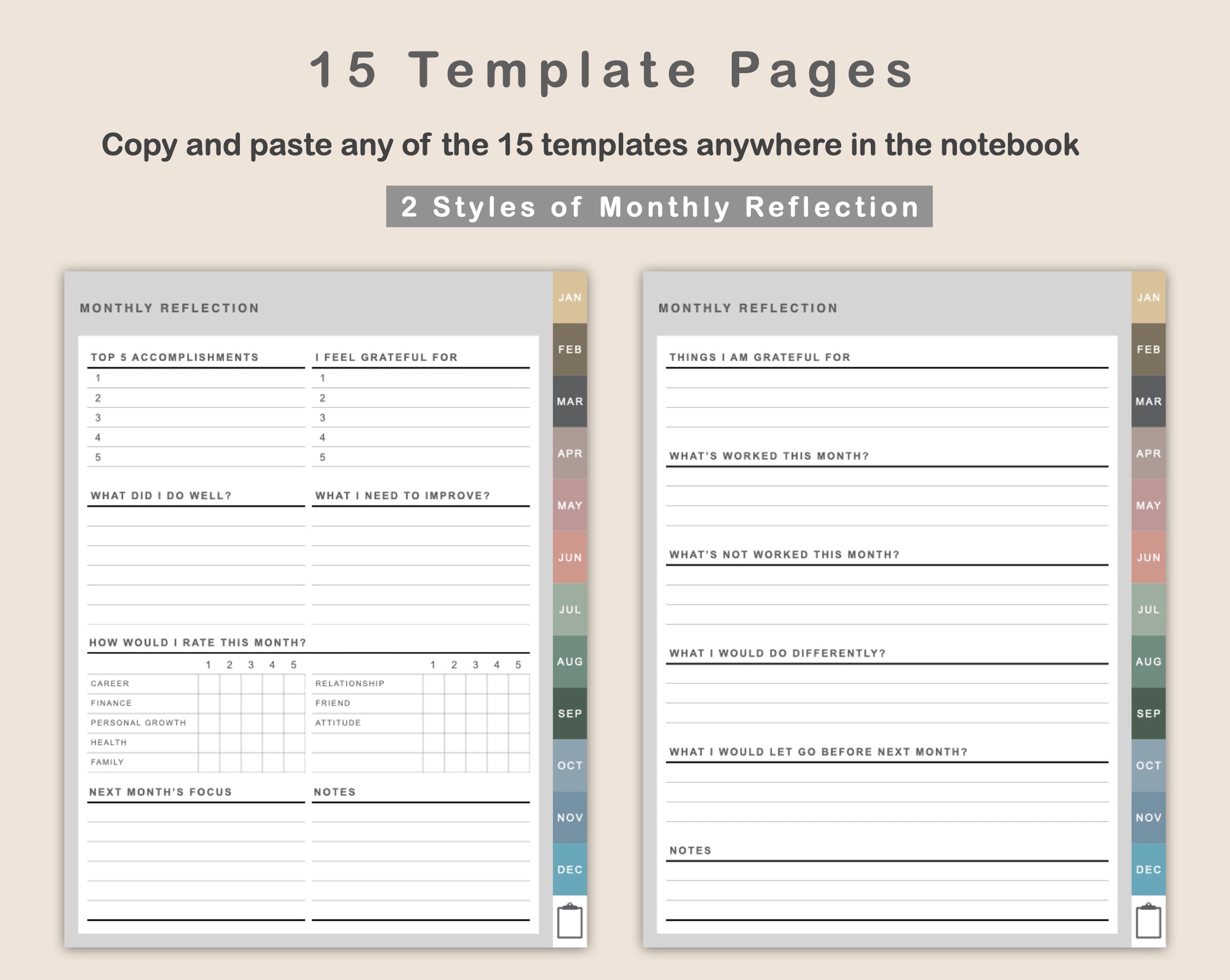Open the NOV tab on the right page
This screenshot has width=1230, height=980.
pos(1148,817)
